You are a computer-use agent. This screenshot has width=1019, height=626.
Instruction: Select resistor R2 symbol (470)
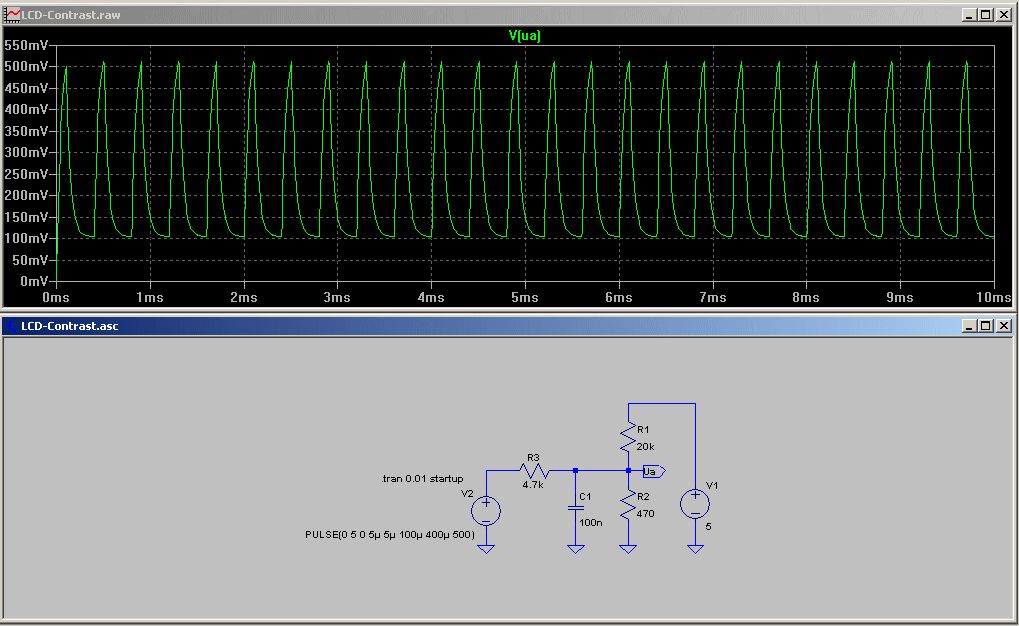point(628,506)
